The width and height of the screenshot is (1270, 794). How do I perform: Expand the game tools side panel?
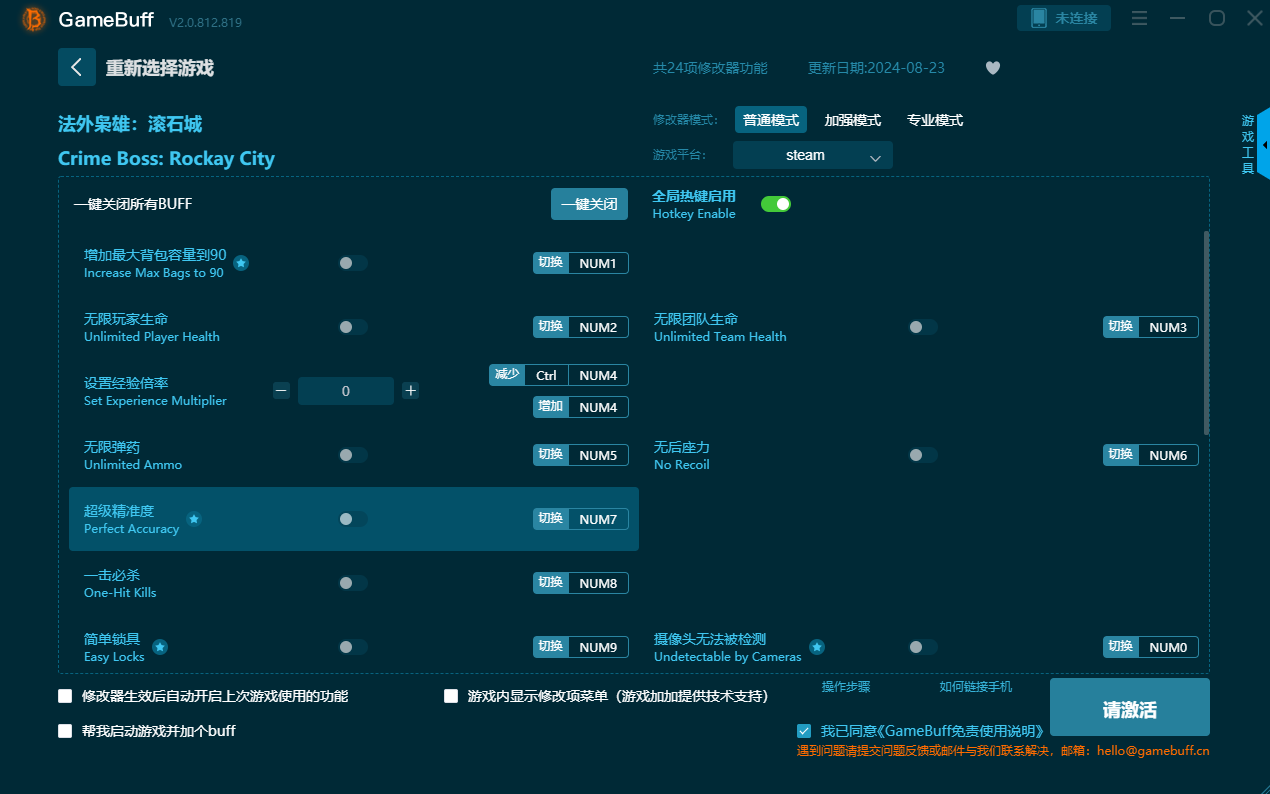click(1264, 145)
